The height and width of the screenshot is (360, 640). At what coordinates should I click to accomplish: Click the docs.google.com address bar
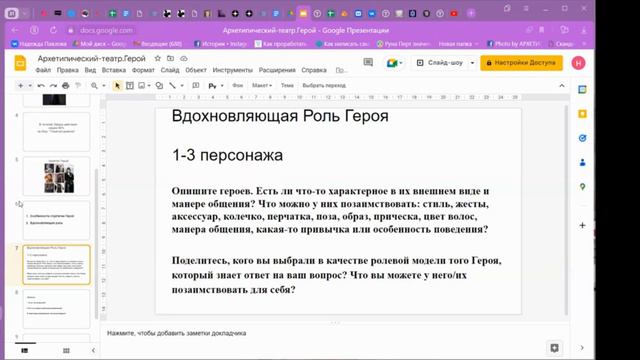pos(106,30)
